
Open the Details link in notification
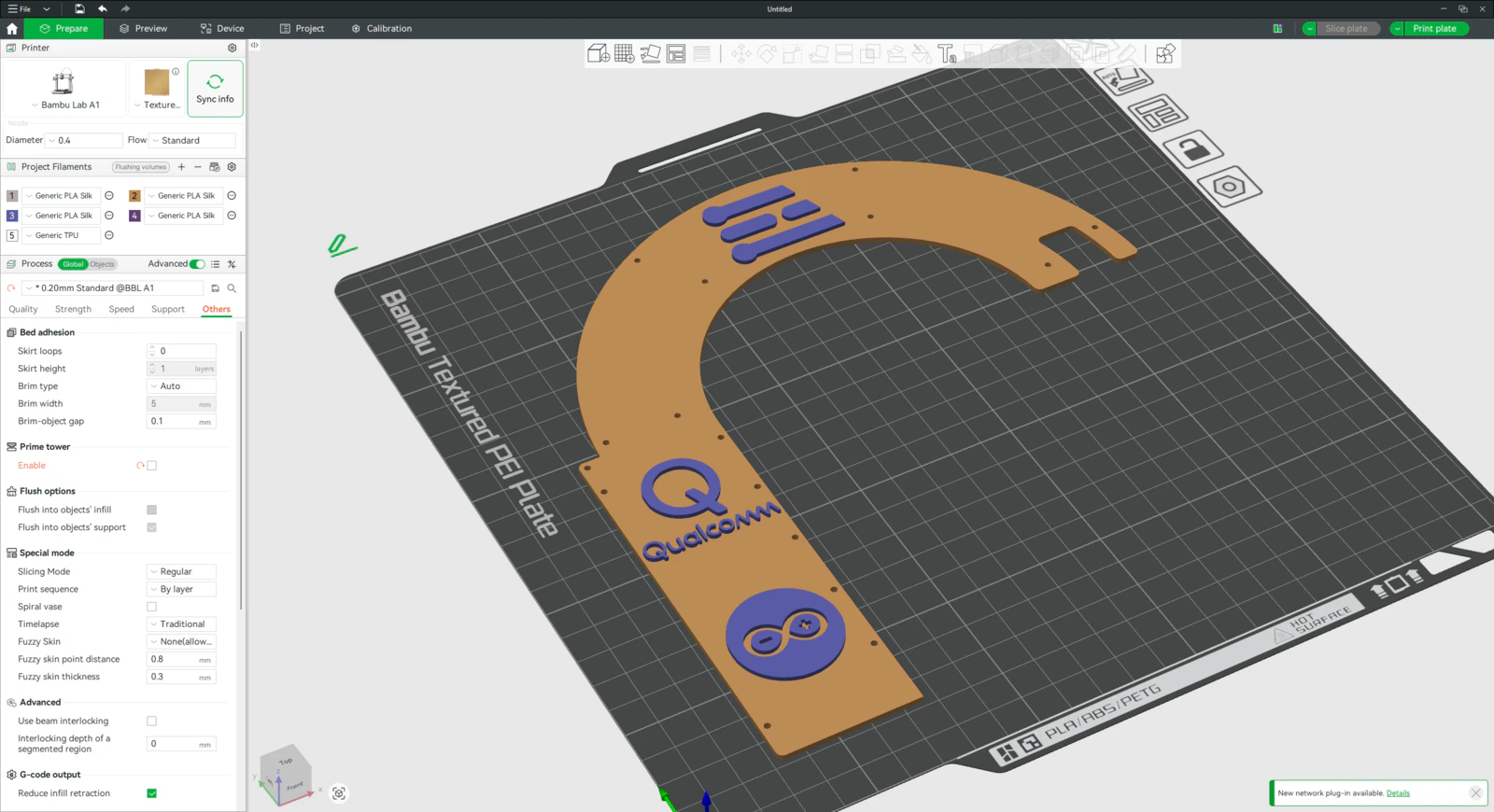click(x=1398, y=793)
